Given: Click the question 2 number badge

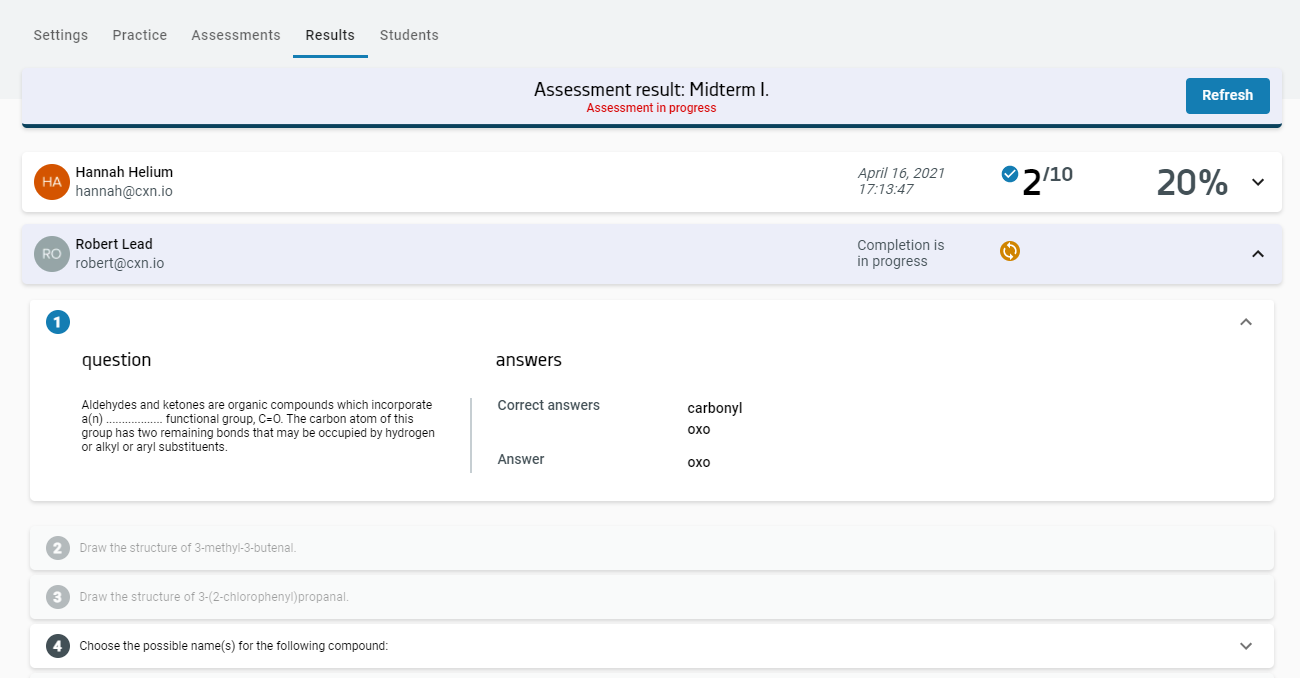Looking at the screenshot, I should [x=58, y=548].
